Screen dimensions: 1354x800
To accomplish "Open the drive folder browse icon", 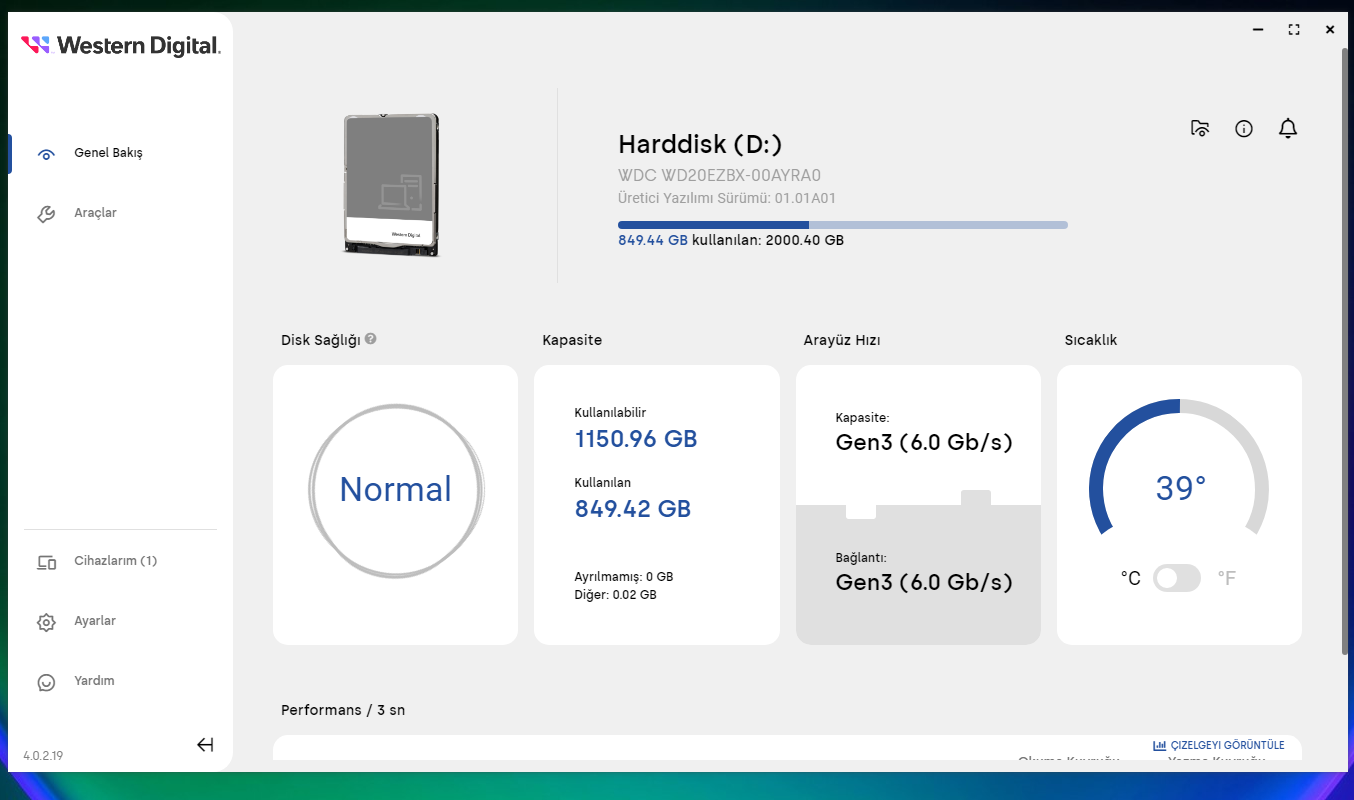I will pyautogui.click(x=1200, y=128).
